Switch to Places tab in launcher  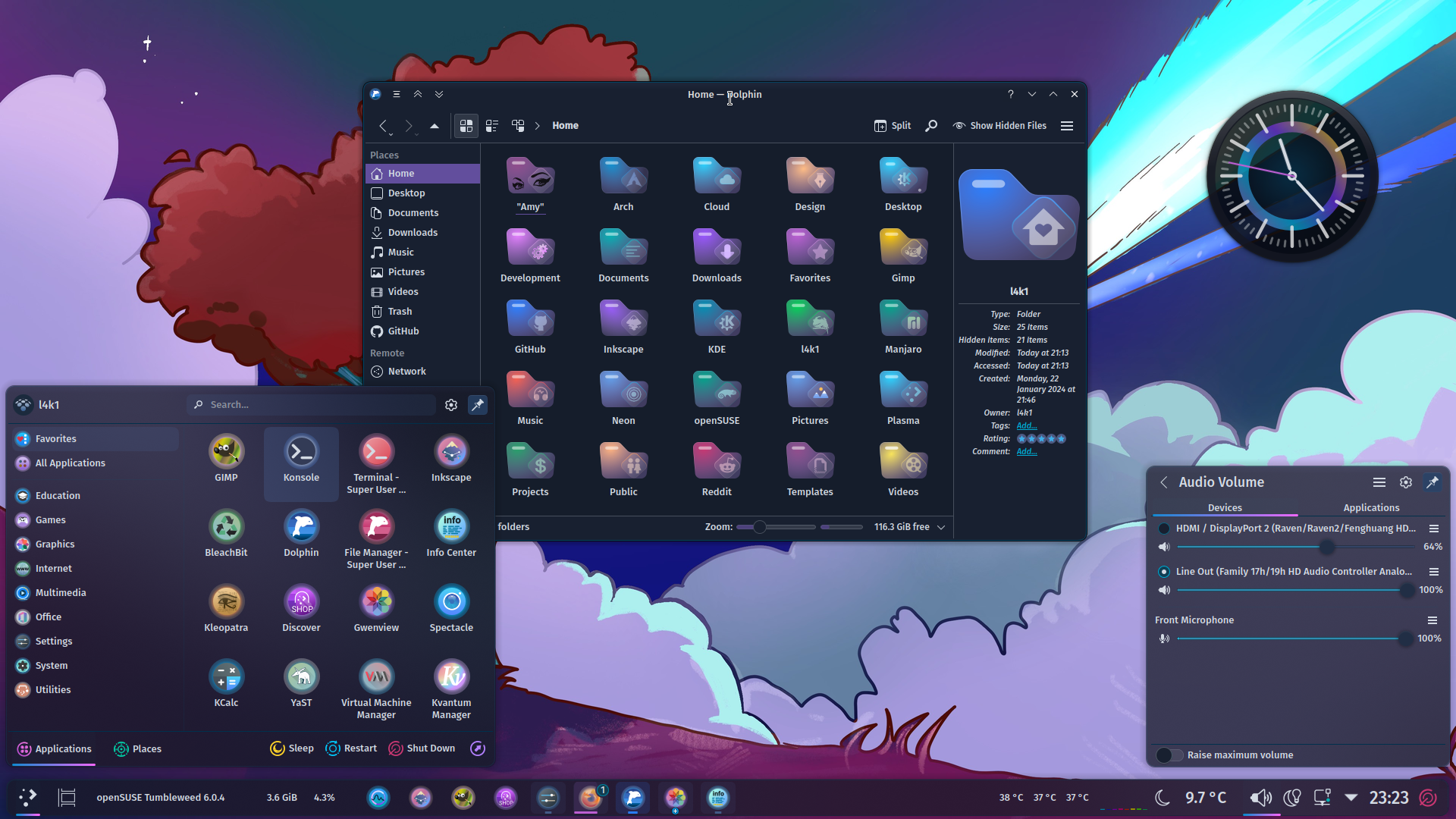click(x=137, y=749)
